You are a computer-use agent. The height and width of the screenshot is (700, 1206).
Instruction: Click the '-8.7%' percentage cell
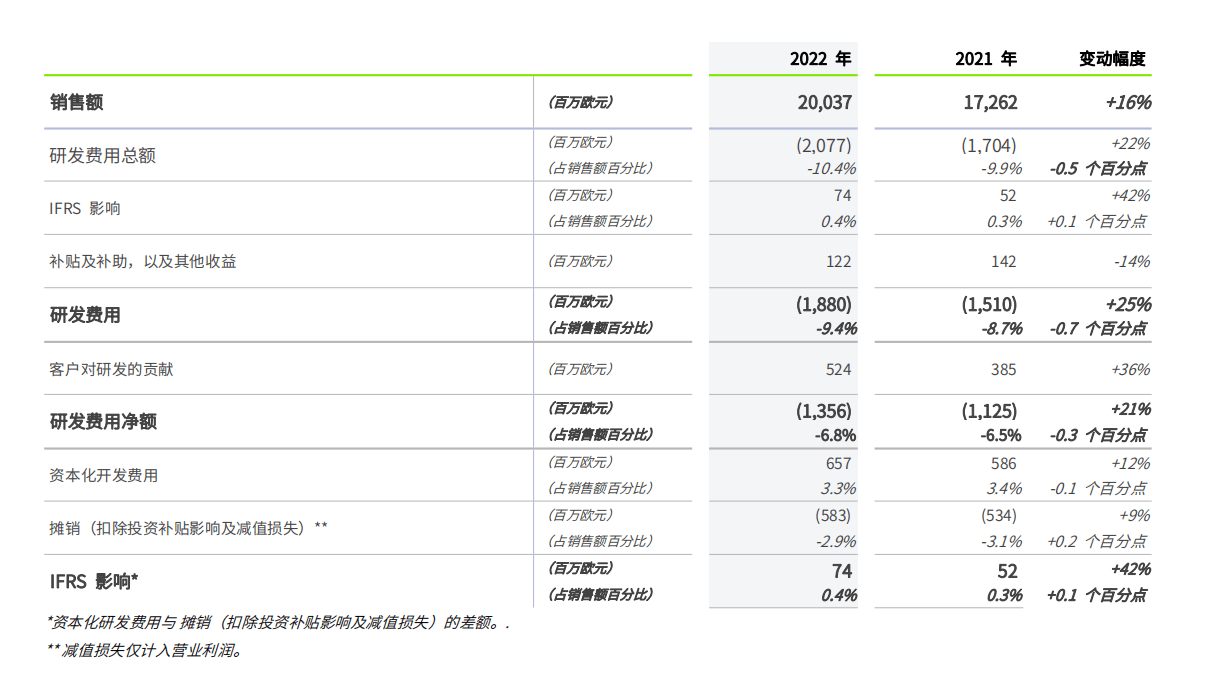point(1001,329)
